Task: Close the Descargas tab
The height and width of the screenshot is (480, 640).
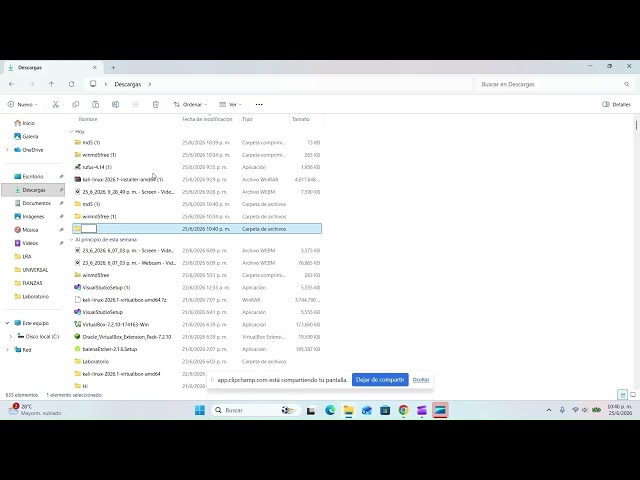Action: click(x=95, y=67)
